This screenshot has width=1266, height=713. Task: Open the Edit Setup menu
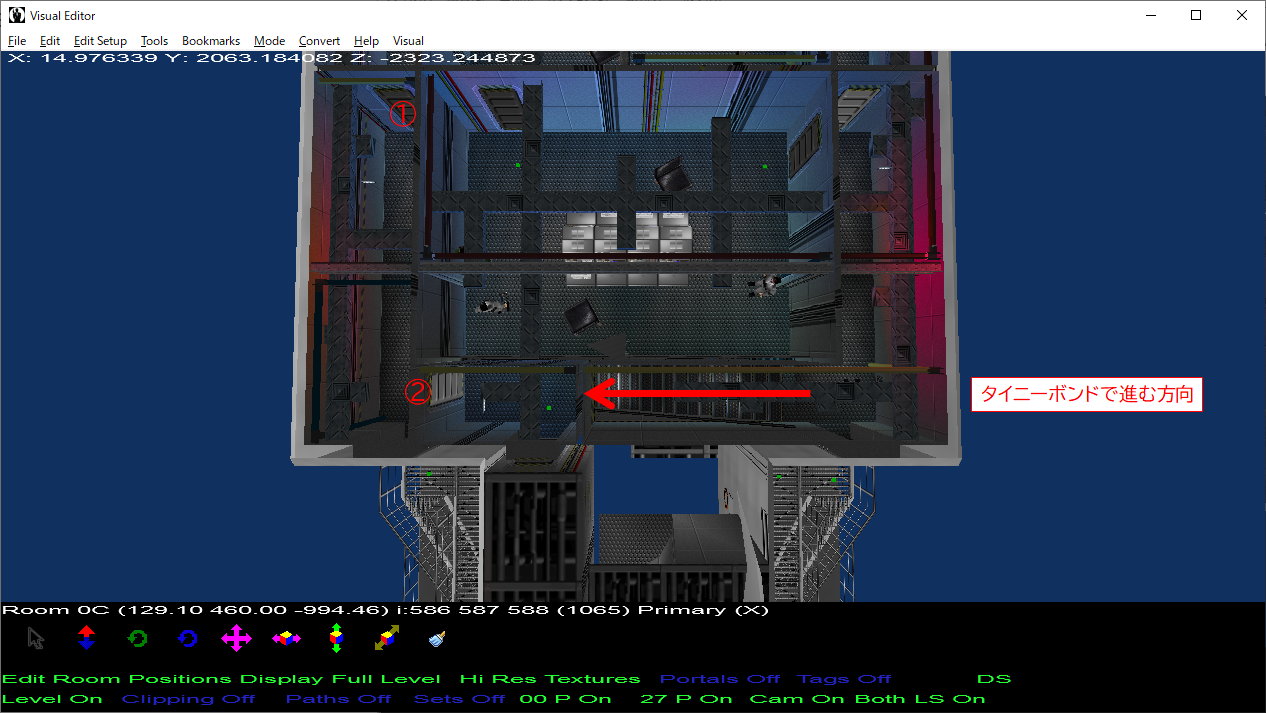coord(100,41)
